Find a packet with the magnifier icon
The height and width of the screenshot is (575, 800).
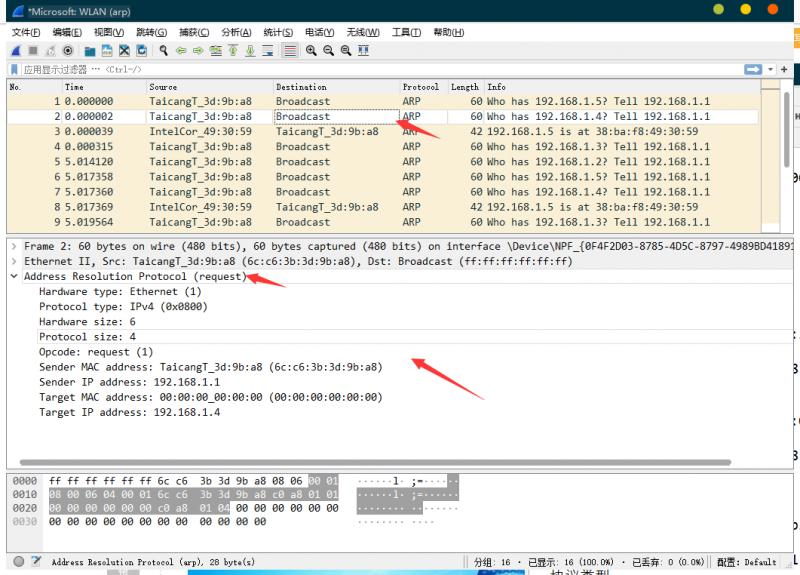click(163, 51)
